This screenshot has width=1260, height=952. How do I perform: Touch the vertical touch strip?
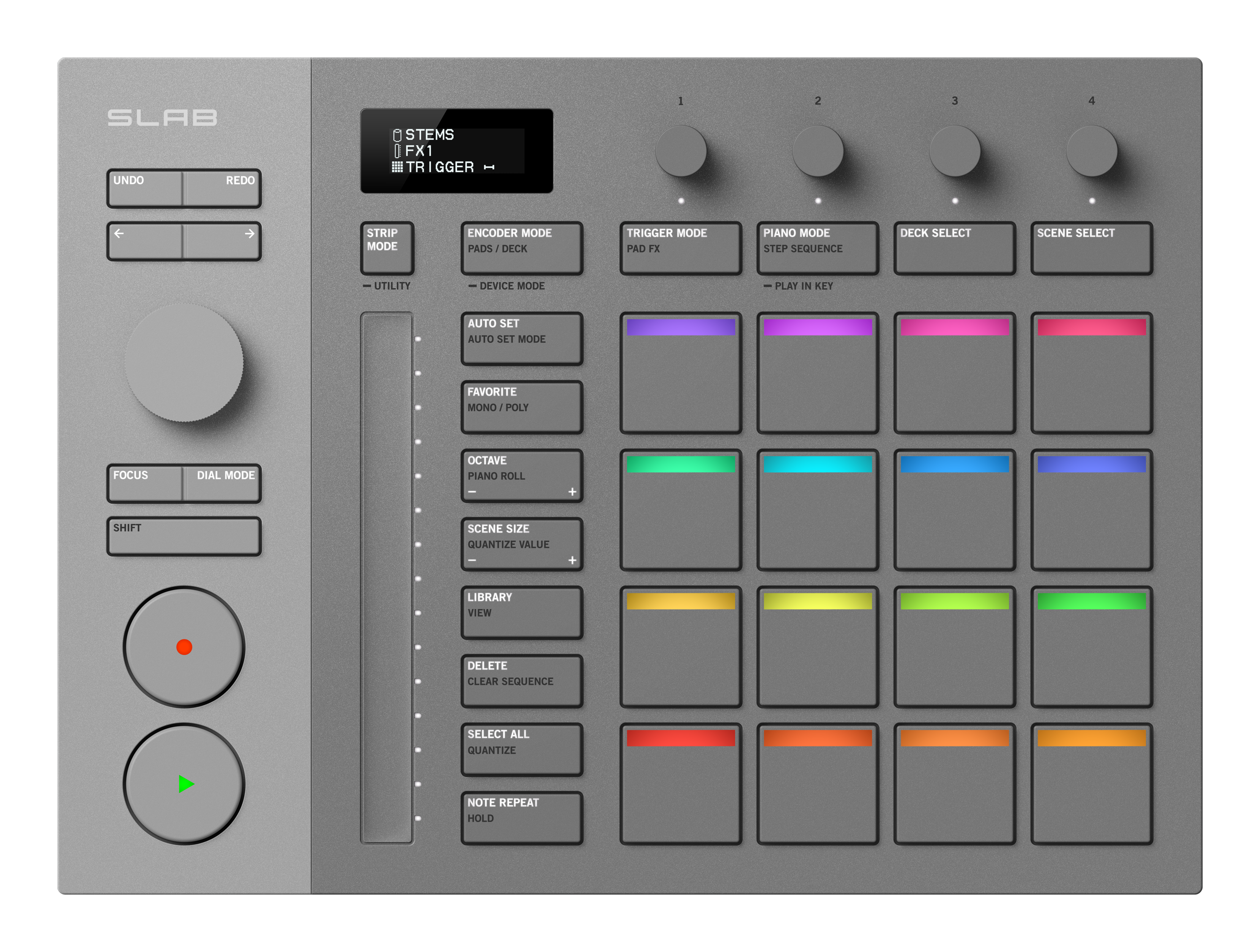pyautogui.click(x=387, y=577)
